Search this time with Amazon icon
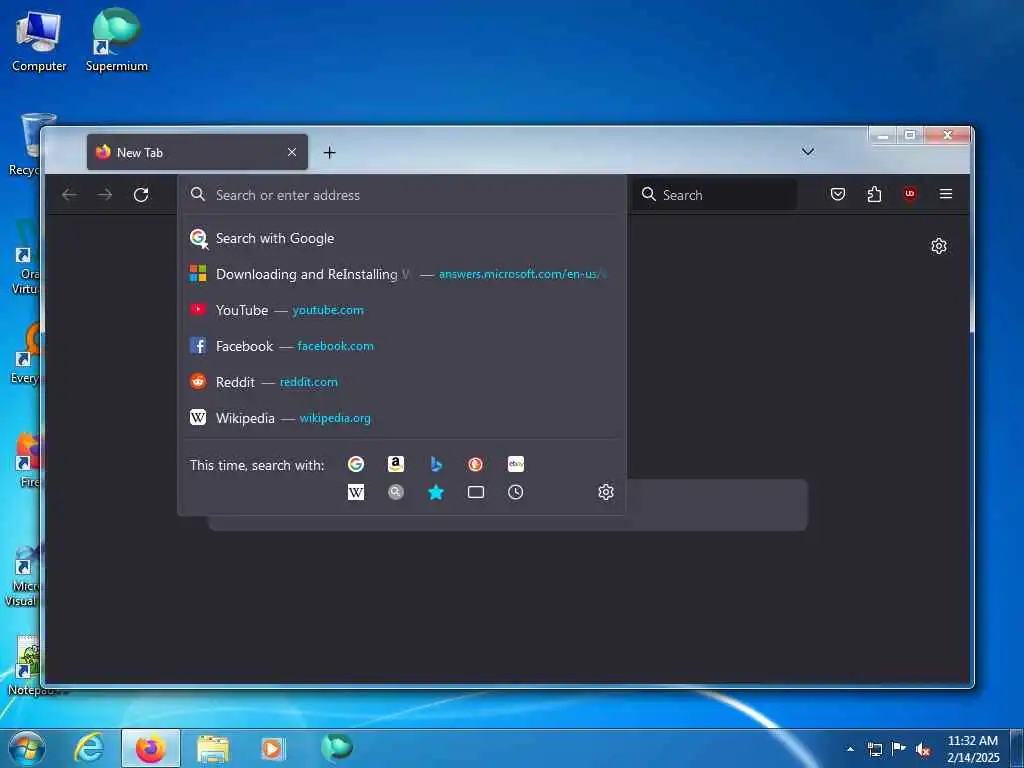 396,464
